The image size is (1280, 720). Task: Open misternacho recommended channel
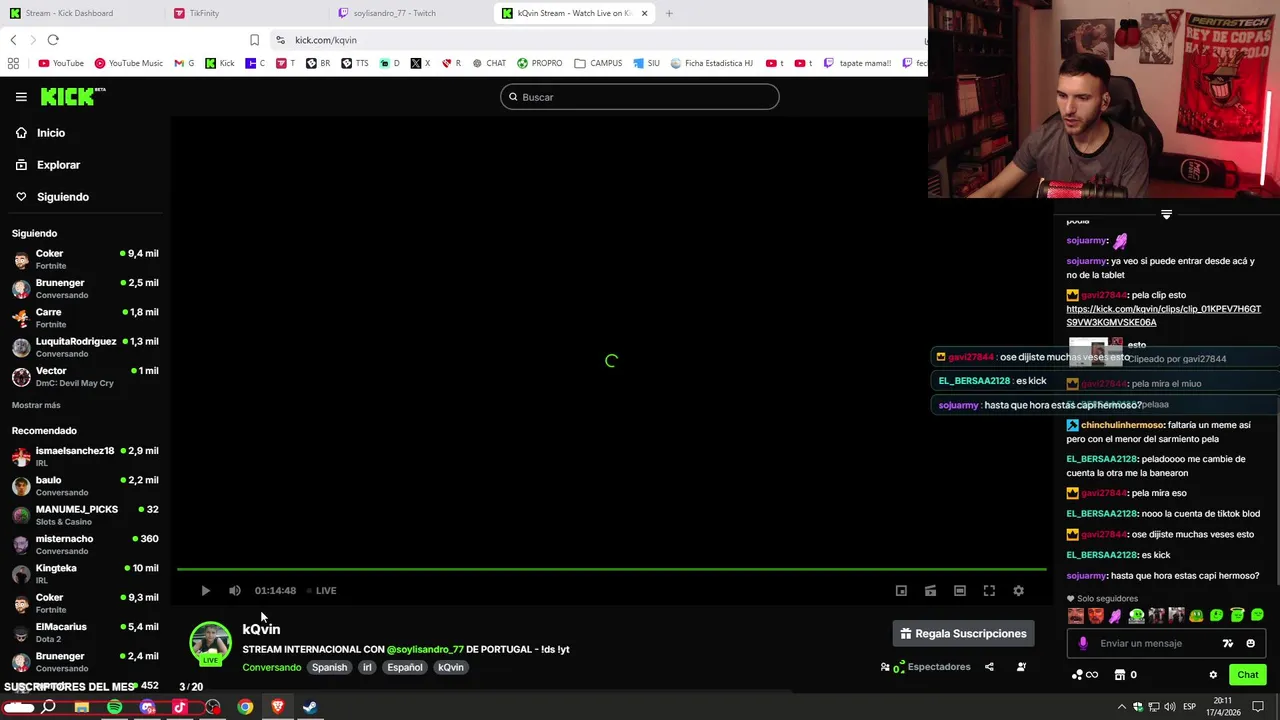(85, 544)
